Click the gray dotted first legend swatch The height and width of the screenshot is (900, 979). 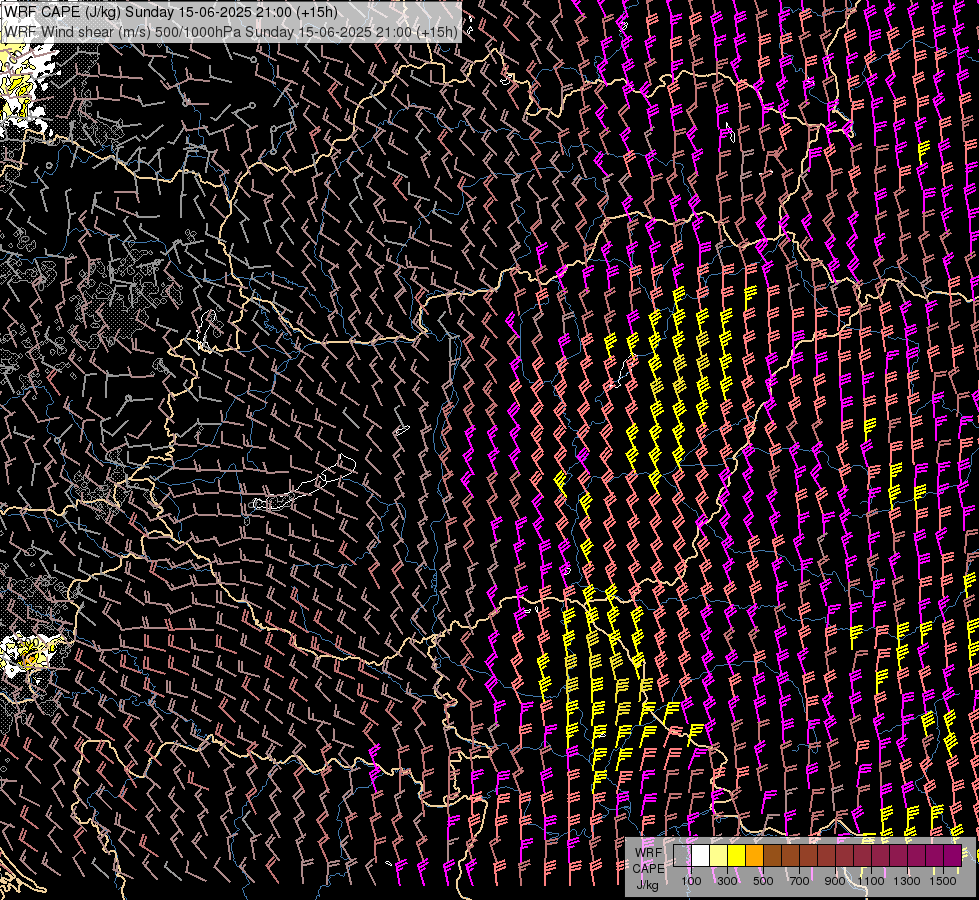(682, 856)
